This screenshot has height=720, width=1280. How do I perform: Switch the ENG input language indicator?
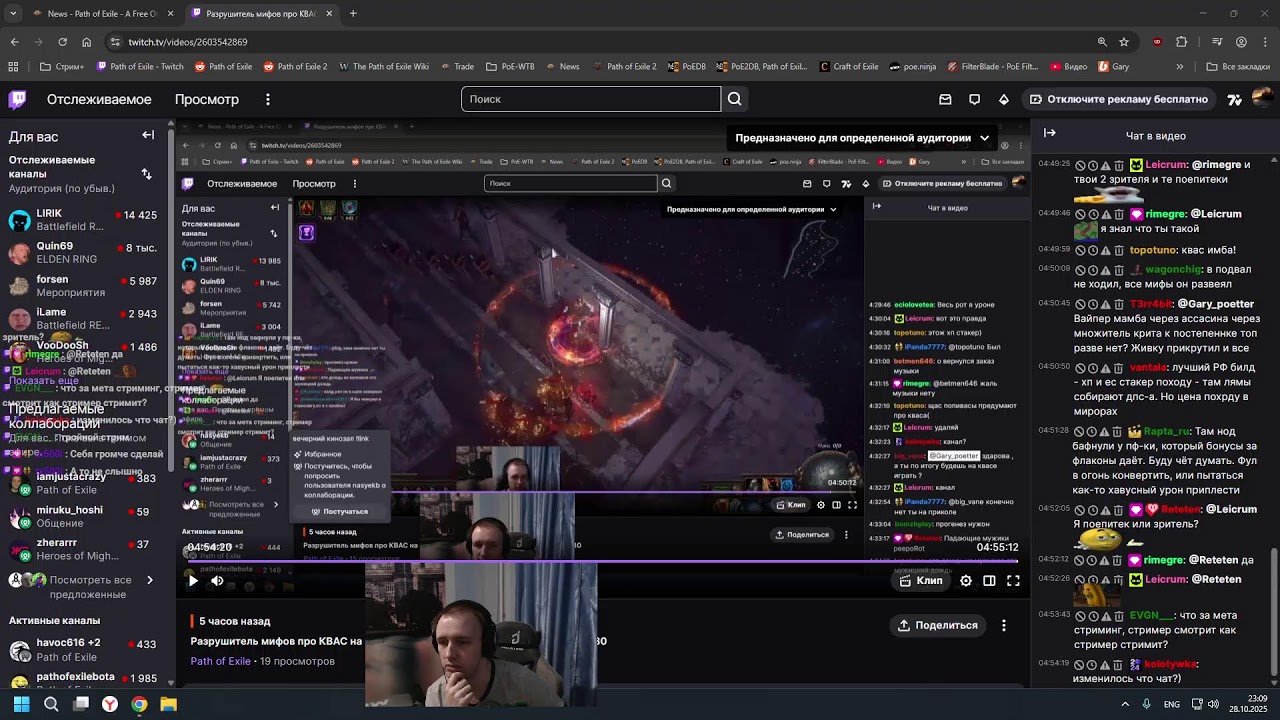(x=1171, y=704)
